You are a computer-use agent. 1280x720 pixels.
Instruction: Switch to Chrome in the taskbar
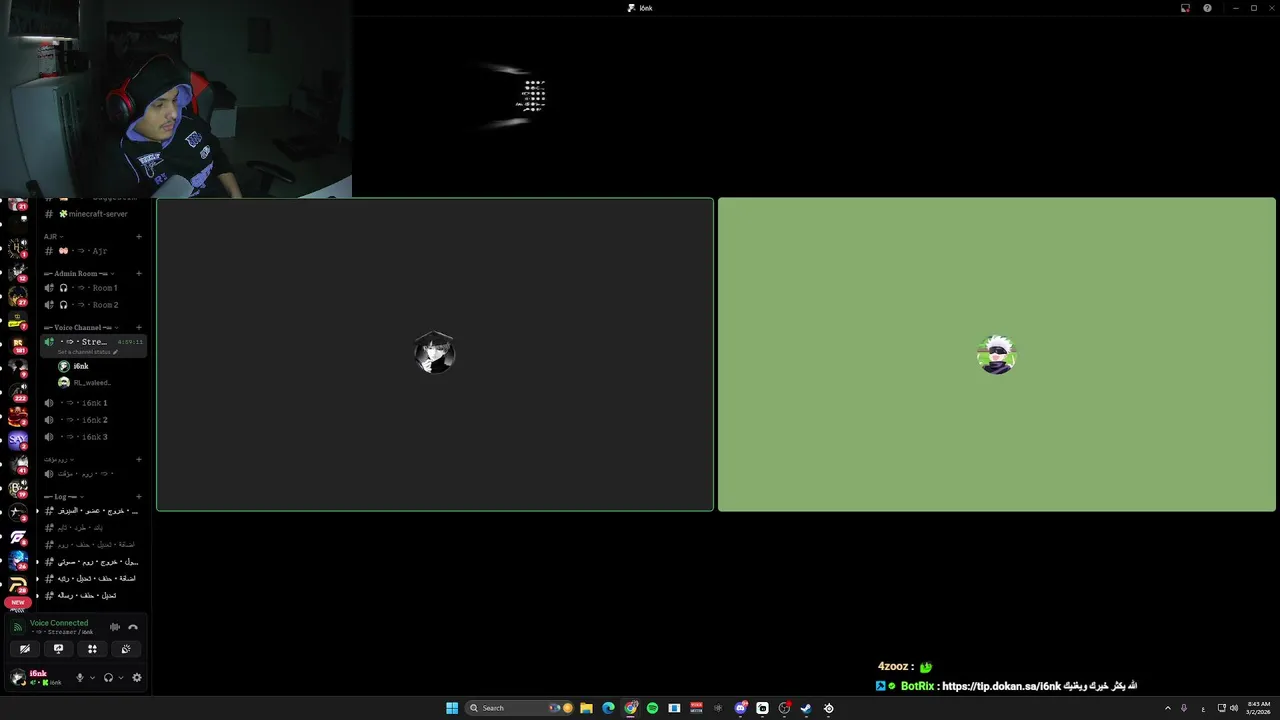[x=630, y=708]
